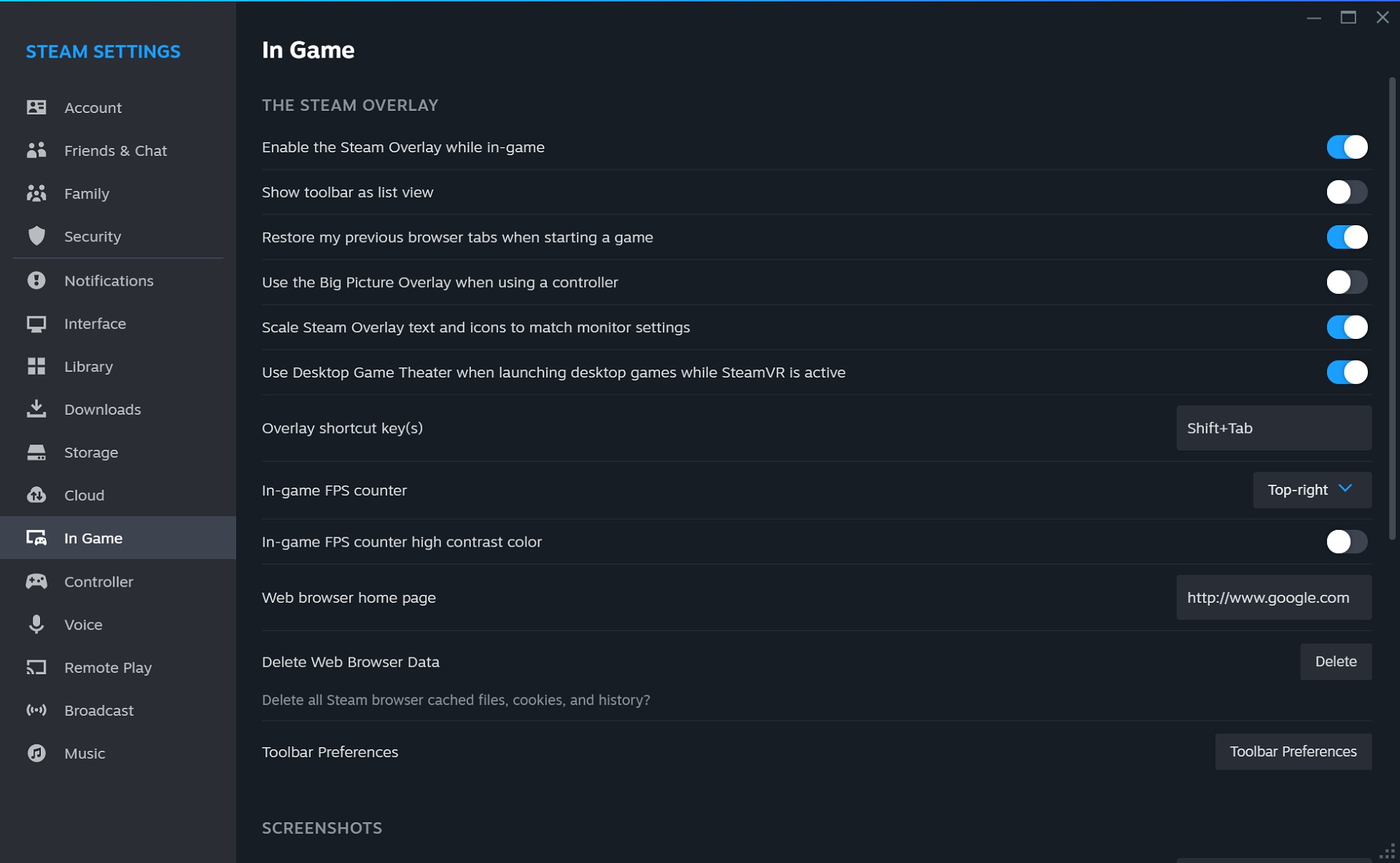Change the Overlay shortcut key binding

1272,428
